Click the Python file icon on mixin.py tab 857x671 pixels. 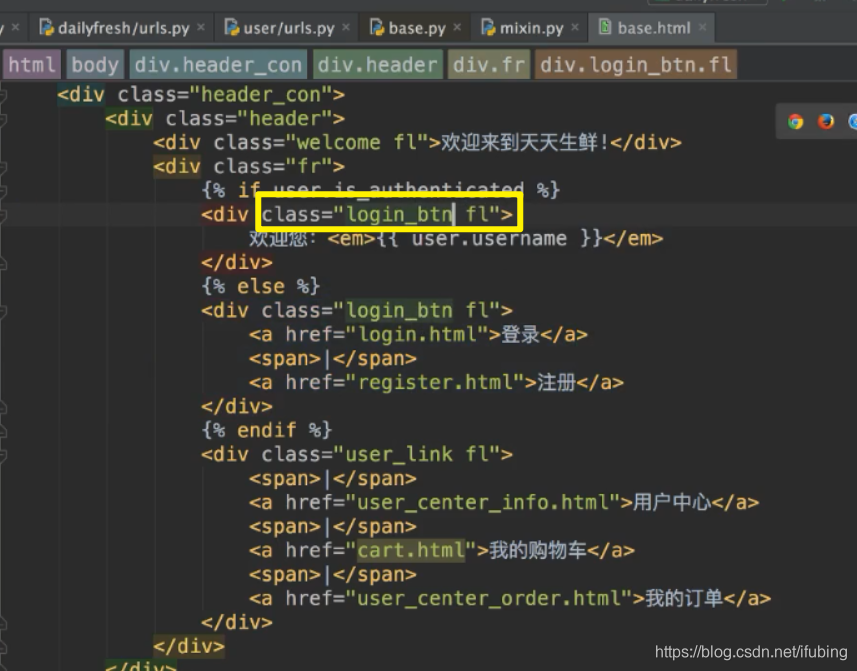[x=489, y=27]
